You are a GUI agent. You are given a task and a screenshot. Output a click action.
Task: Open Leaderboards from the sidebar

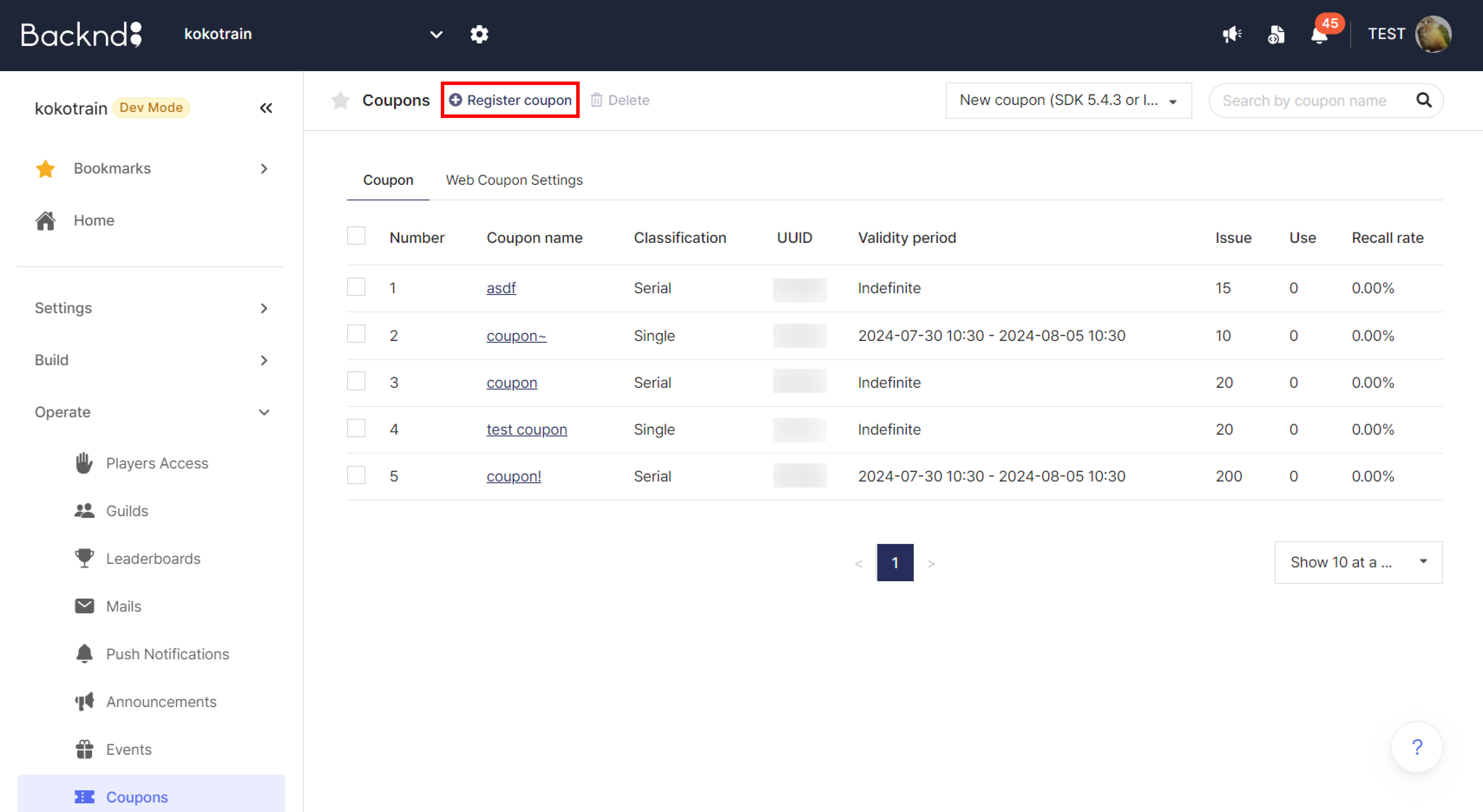pos(153,558)
